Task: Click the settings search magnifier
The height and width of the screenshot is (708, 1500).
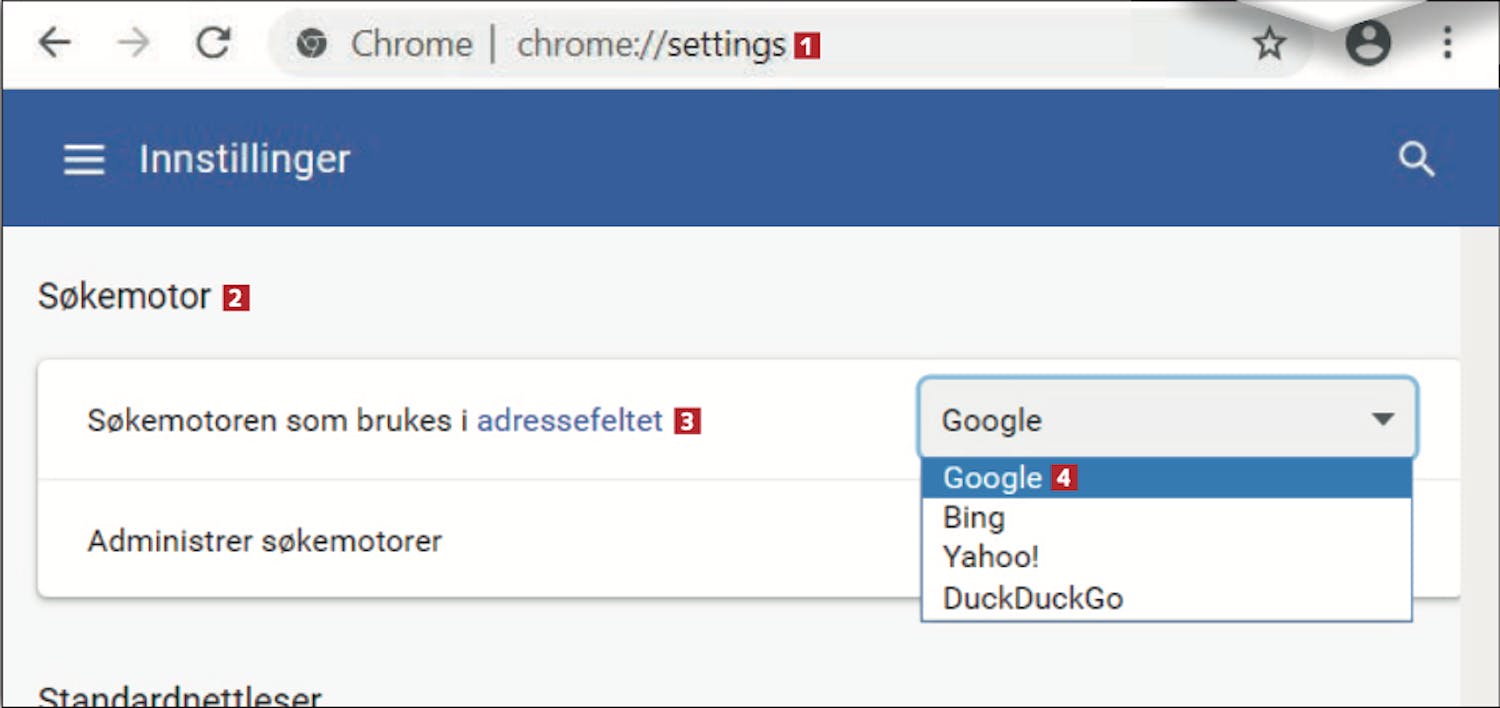Action: [x=1416, y=159]
